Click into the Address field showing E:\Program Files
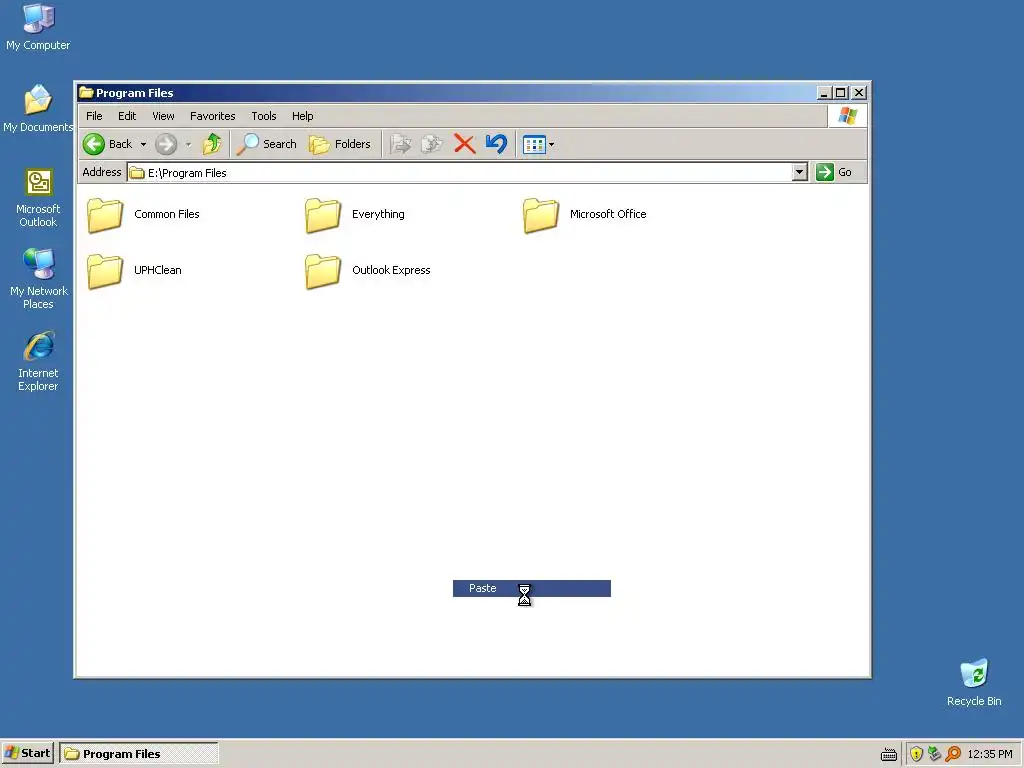The height and width of the screenshot is (768, 1024). tap(460, 172)
